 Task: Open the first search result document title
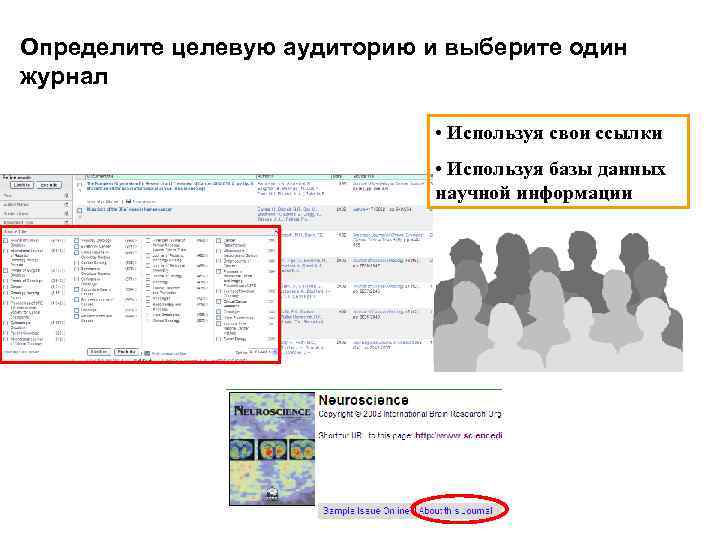pos(170,186)
